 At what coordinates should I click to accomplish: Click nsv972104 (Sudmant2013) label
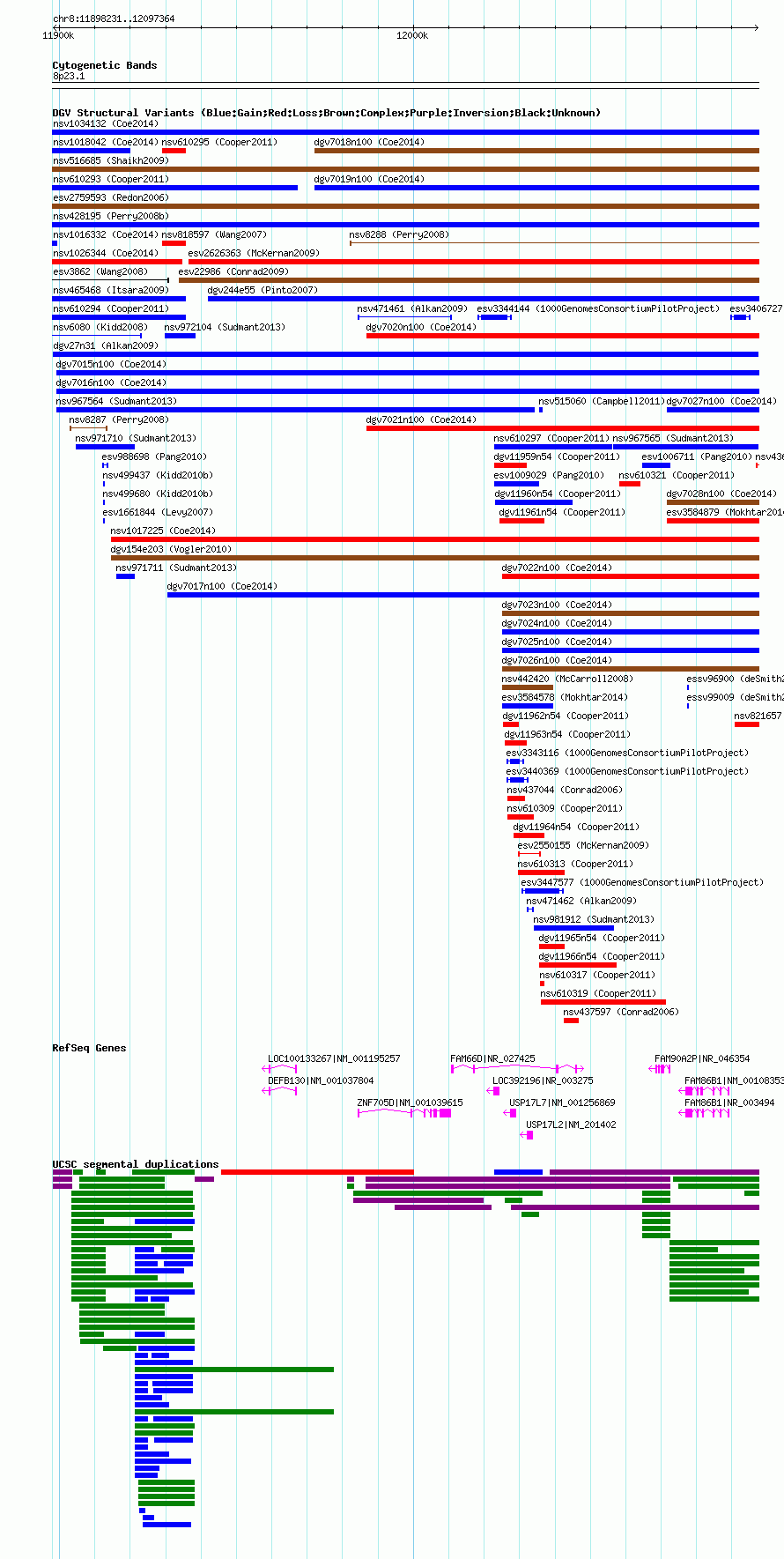[225, 327]
